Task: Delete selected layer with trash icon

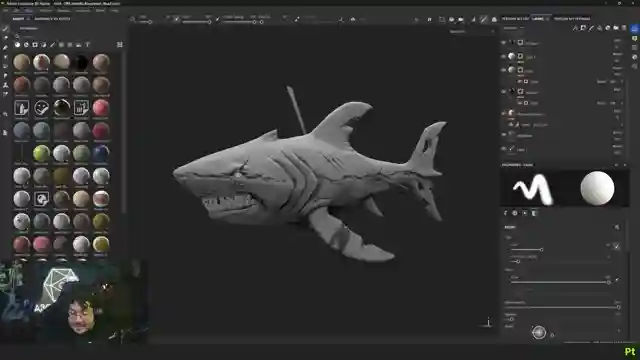Action: click(x=624, y=28)
